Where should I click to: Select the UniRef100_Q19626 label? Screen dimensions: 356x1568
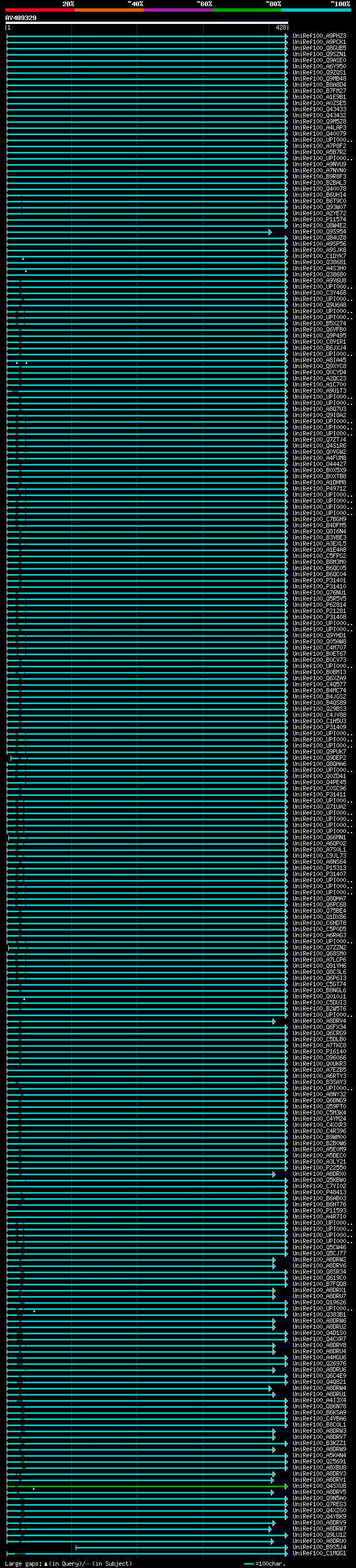point(319,1302)
